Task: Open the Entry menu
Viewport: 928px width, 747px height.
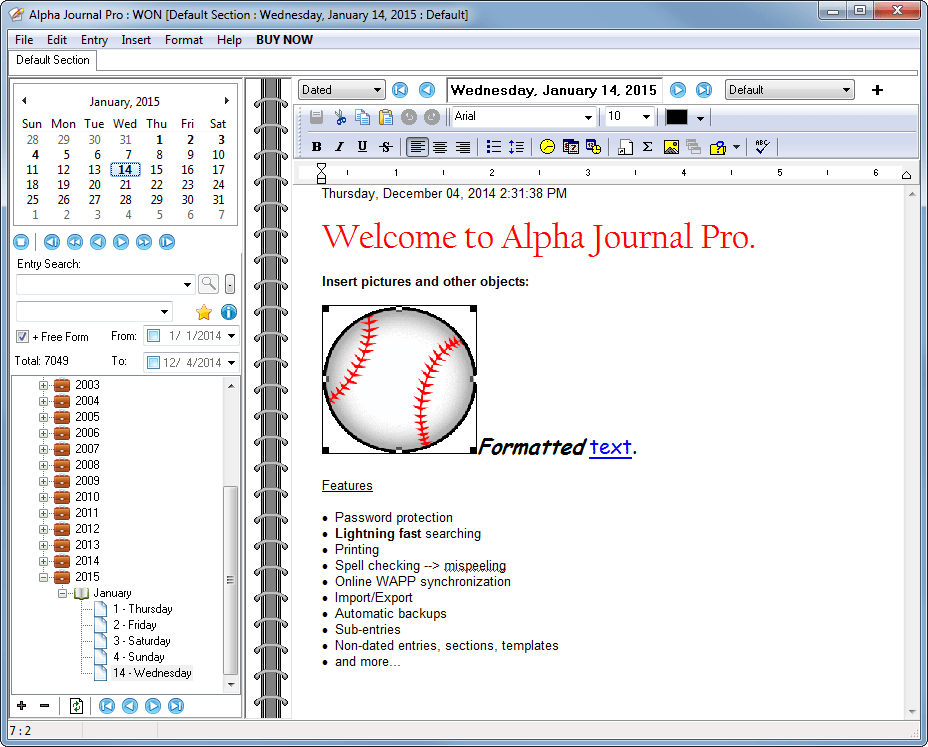Action: 94,40
